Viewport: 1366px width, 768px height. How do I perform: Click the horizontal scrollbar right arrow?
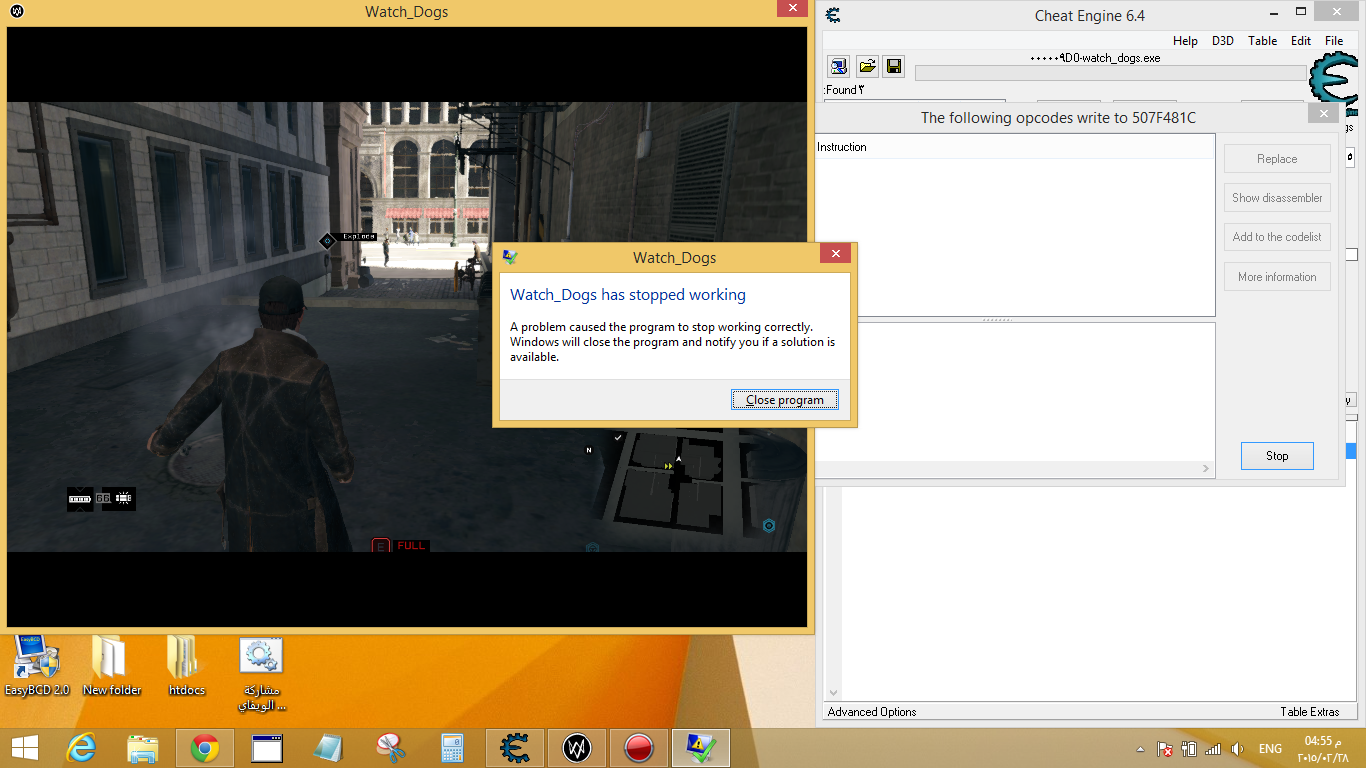point(1206,469)
